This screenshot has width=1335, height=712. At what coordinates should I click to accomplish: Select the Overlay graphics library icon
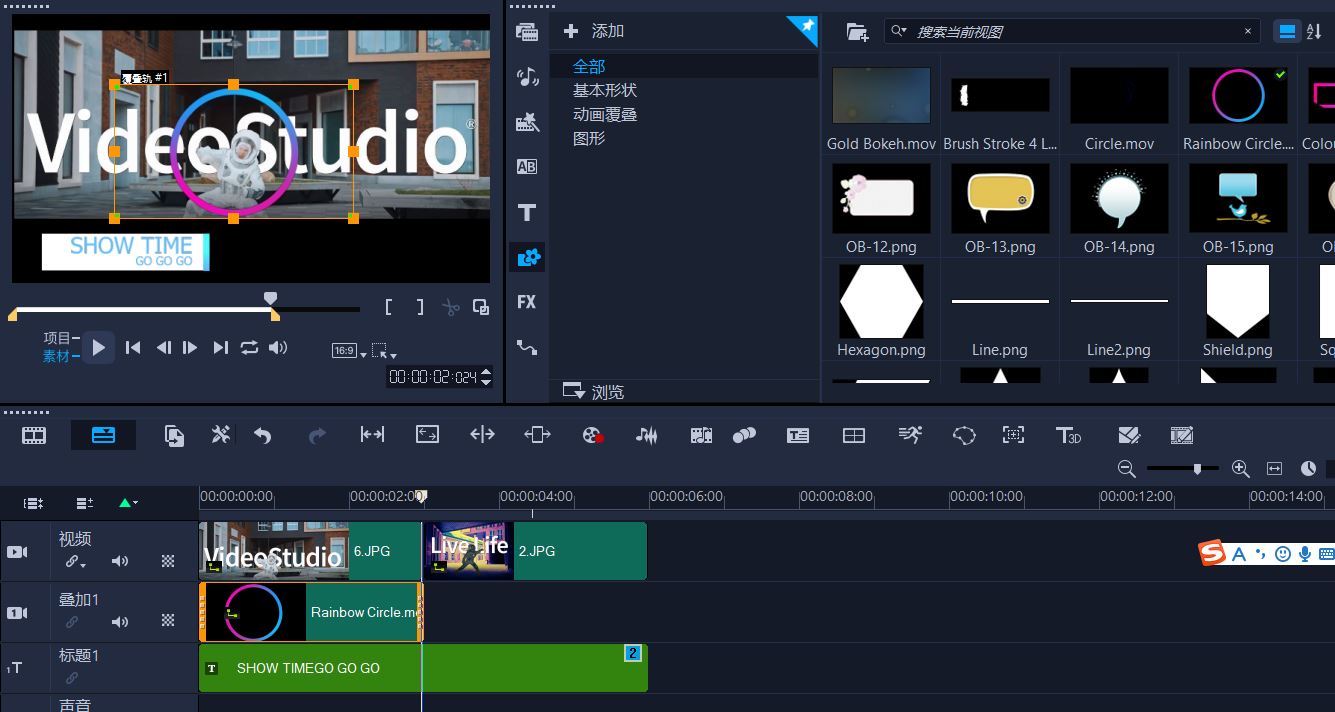(527, 257)
